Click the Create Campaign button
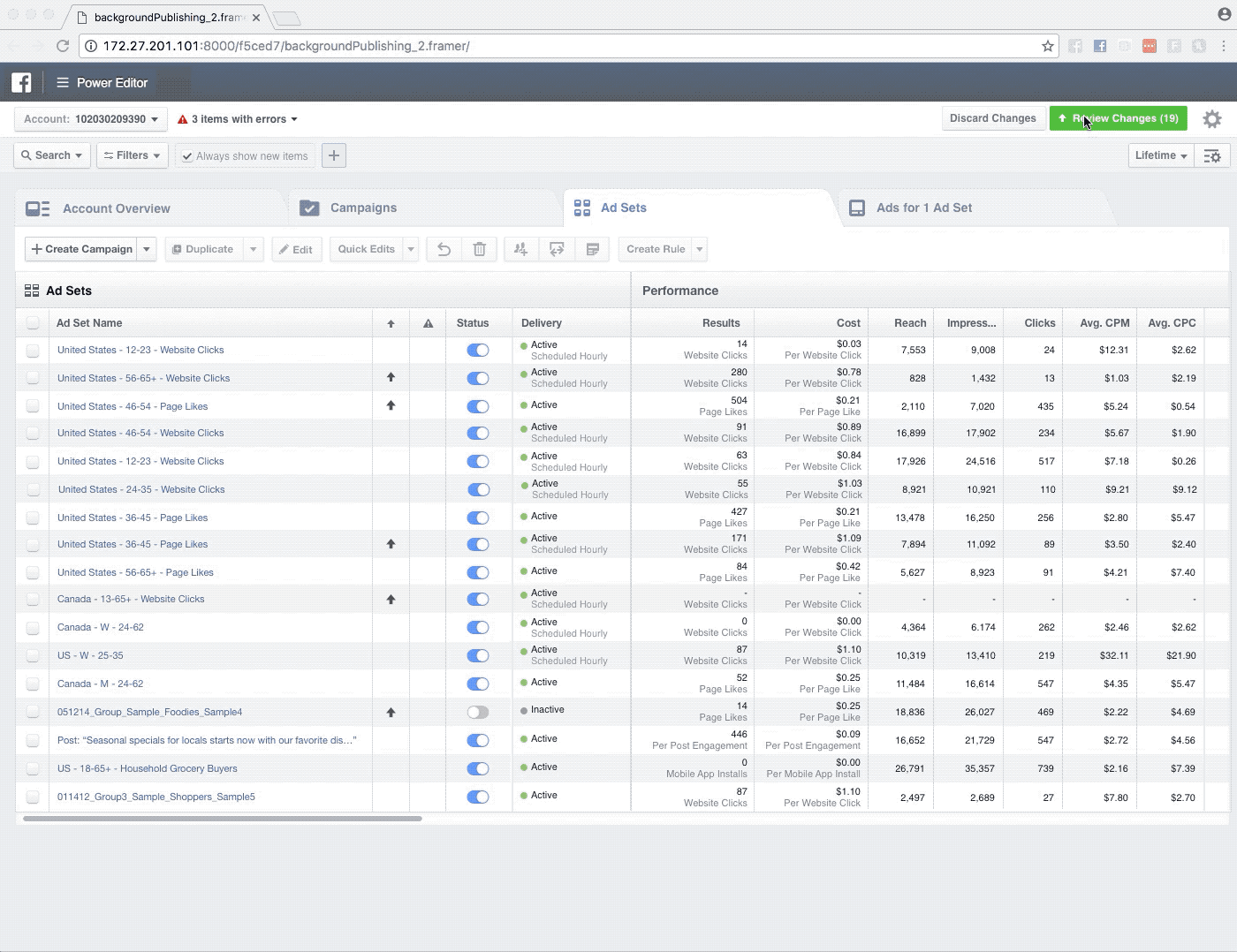This screenshot has height=952, width=1237. tap(81, 249)
